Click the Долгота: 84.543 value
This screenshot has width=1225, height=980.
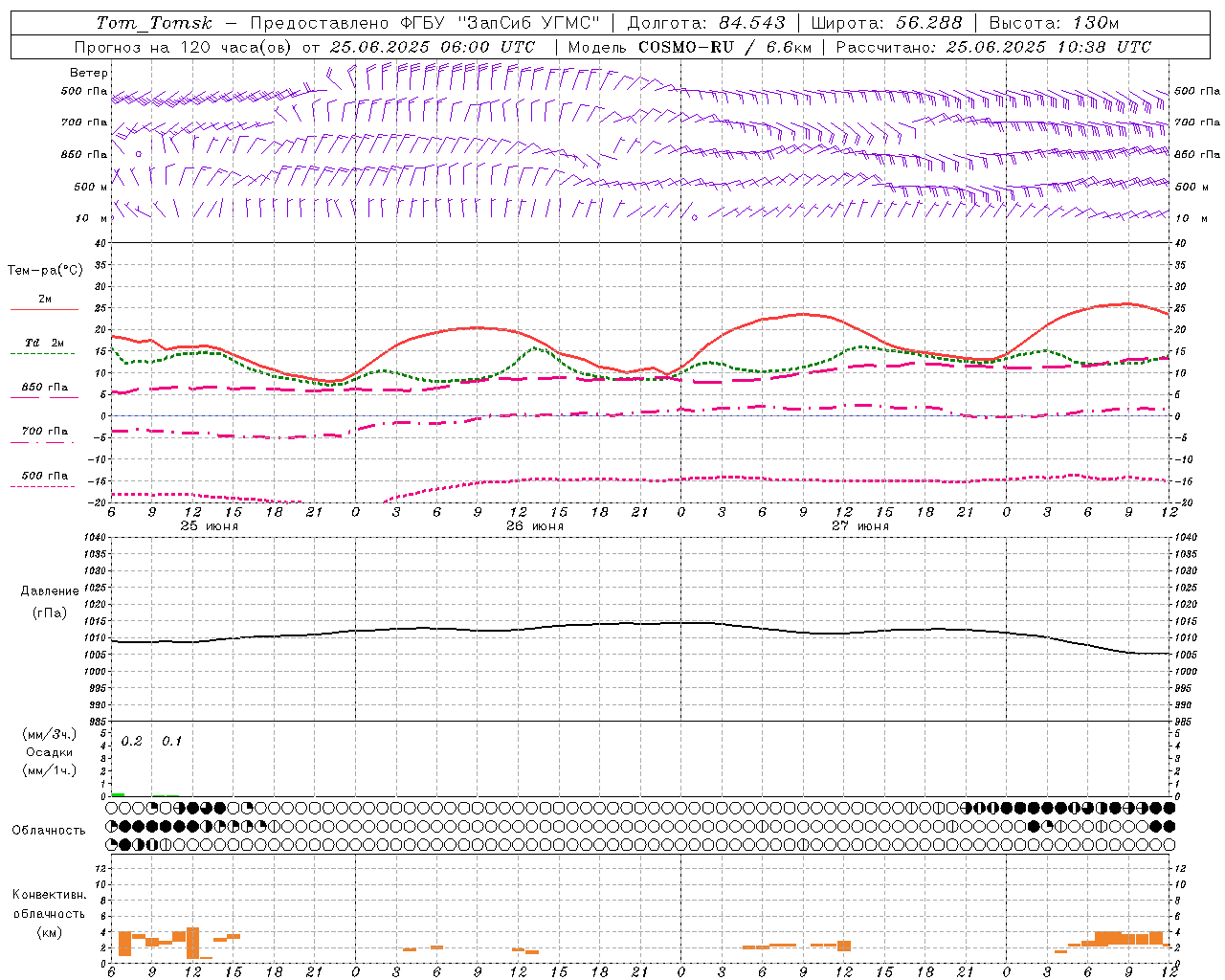(706, 23)
